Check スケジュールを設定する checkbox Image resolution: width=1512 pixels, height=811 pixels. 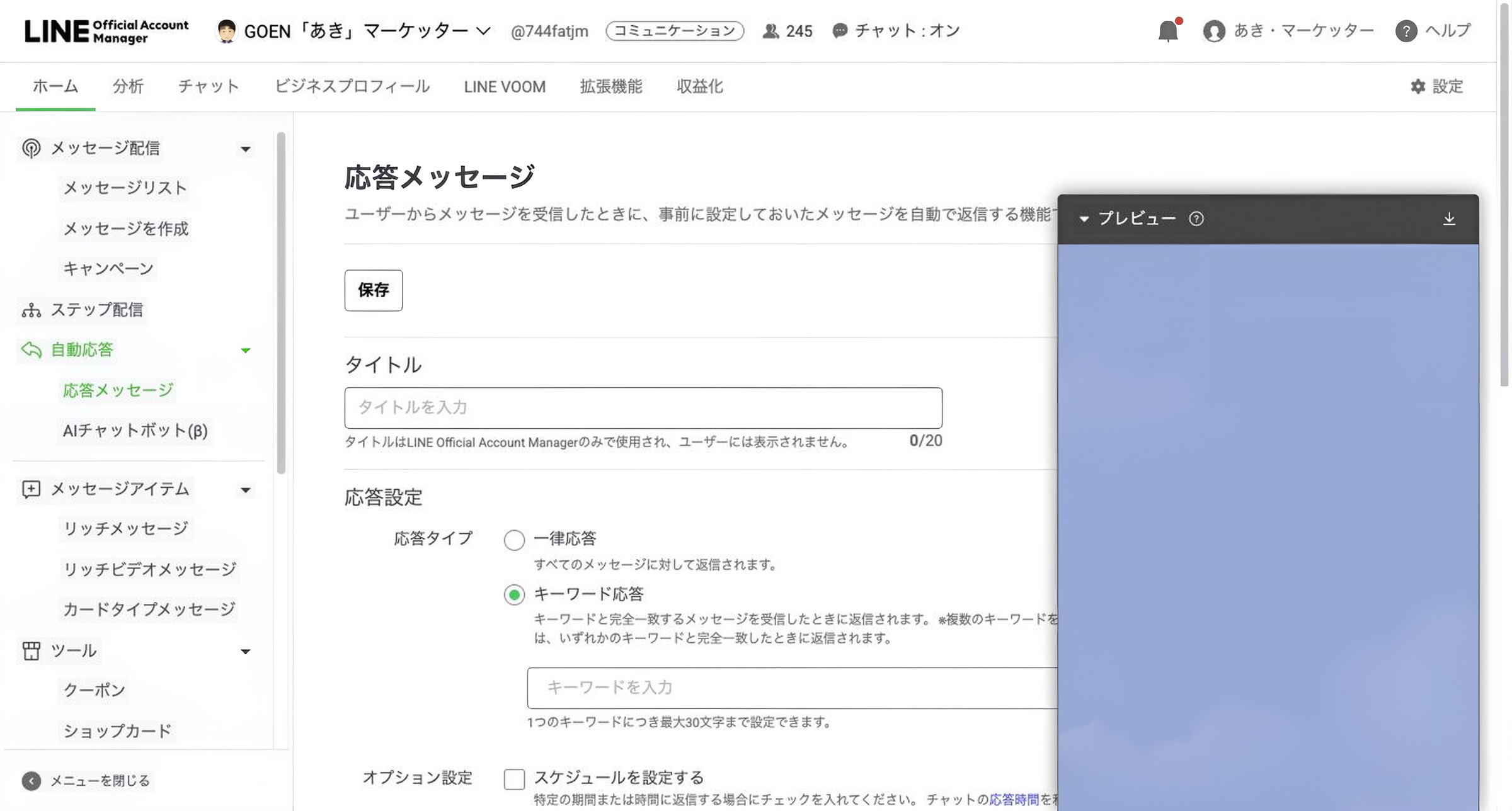pyautogui.click(x=514, y=779)
